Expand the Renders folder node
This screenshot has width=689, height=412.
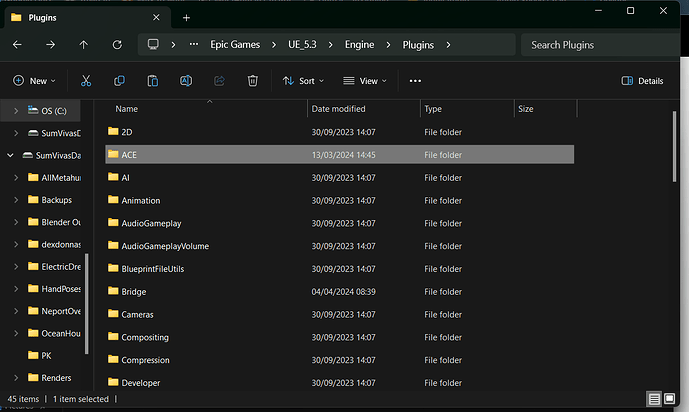(16, 378)
